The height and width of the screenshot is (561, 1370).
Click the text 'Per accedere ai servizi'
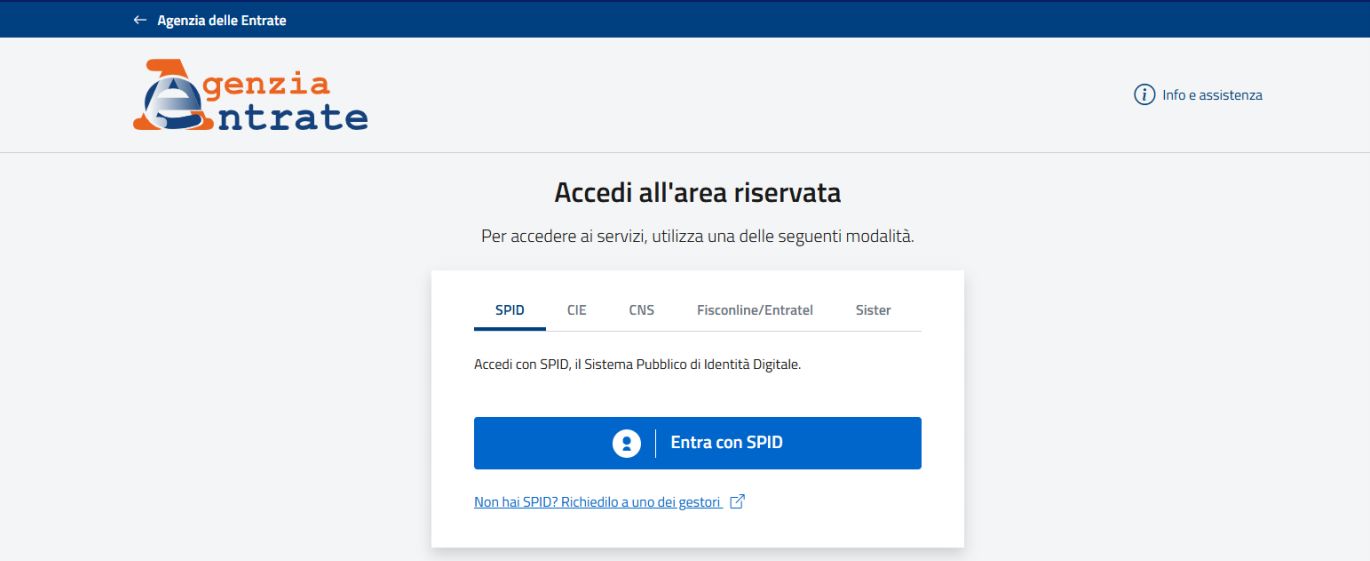click(563, 239)
